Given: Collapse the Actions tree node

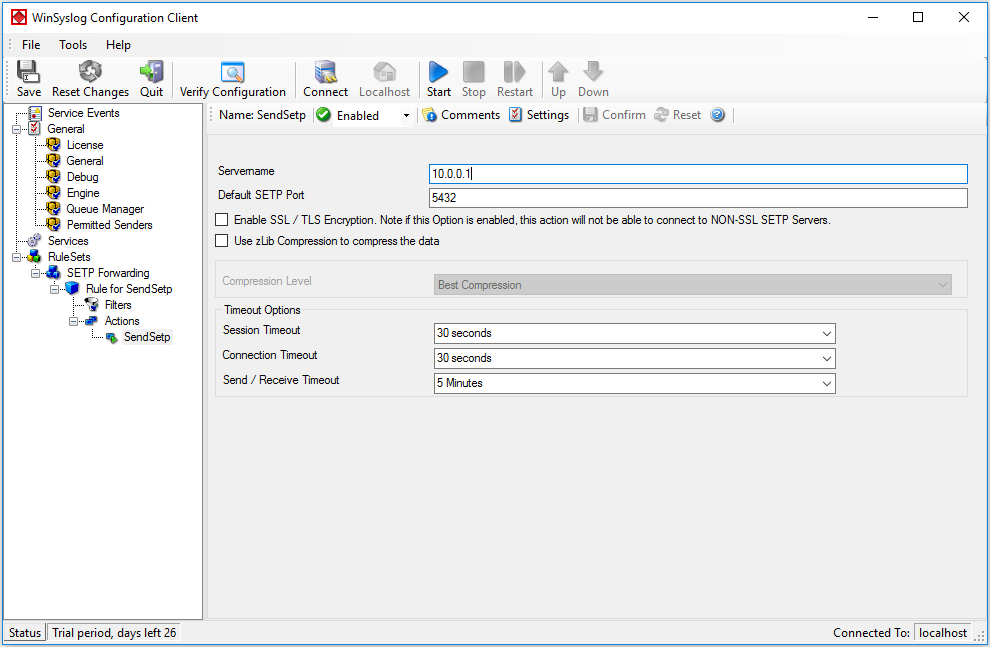Looking at the screenshot, I should [x=73, y=321].
